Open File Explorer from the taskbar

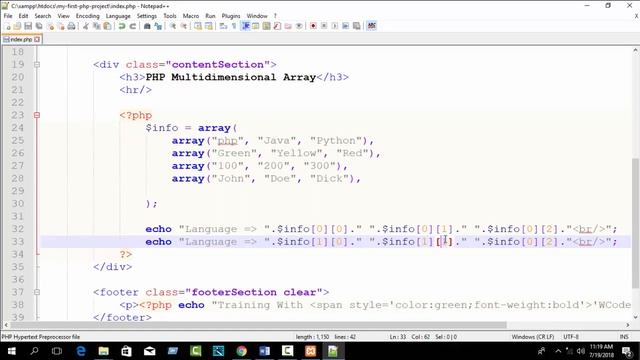(x=104, y=351)
